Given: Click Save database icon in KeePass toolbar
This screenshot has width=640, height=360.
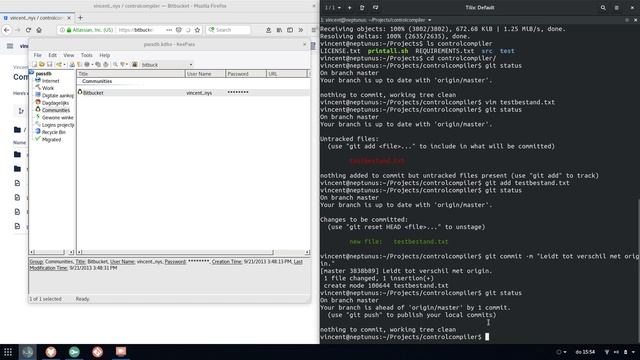Looking at the screenshot, I should pos(49,64).
